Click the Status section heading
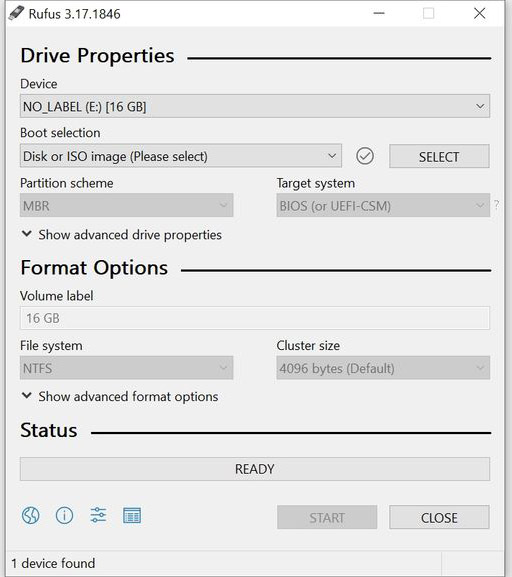The height and width of the screenshot is (577, 512). click(x=49, y=430)
